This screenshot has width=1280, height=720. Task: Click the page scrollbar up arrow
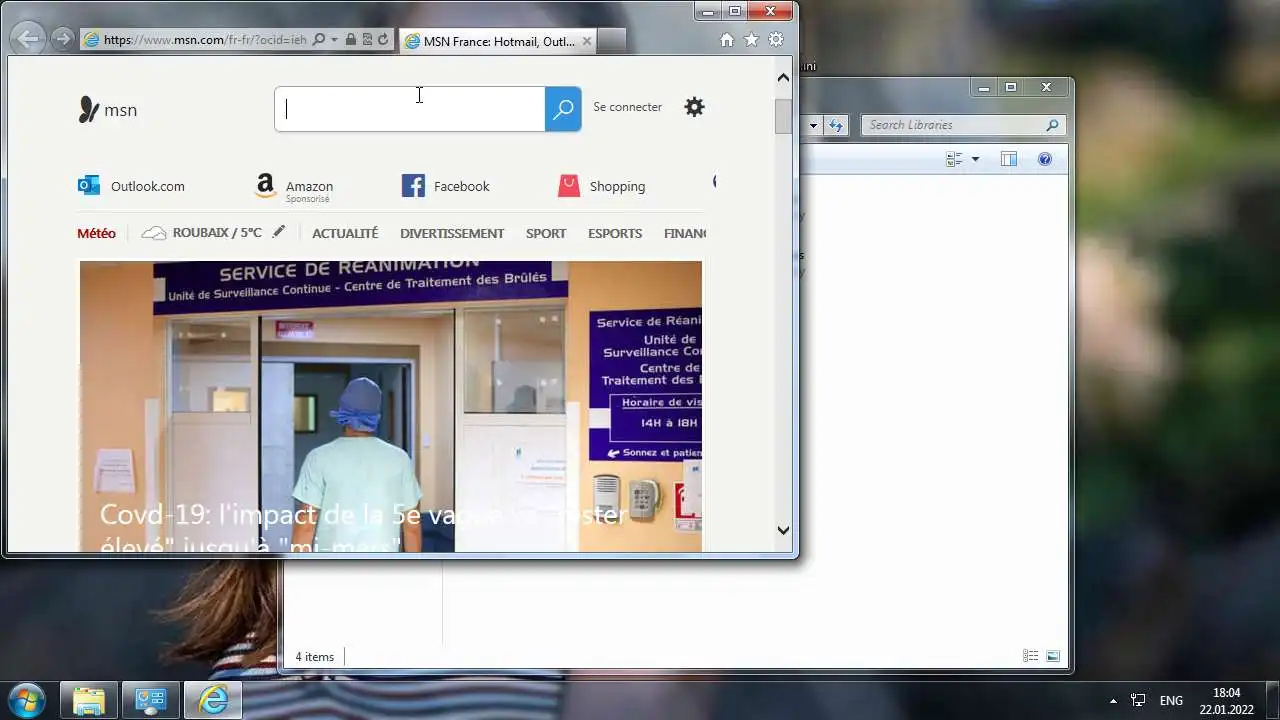783,77
